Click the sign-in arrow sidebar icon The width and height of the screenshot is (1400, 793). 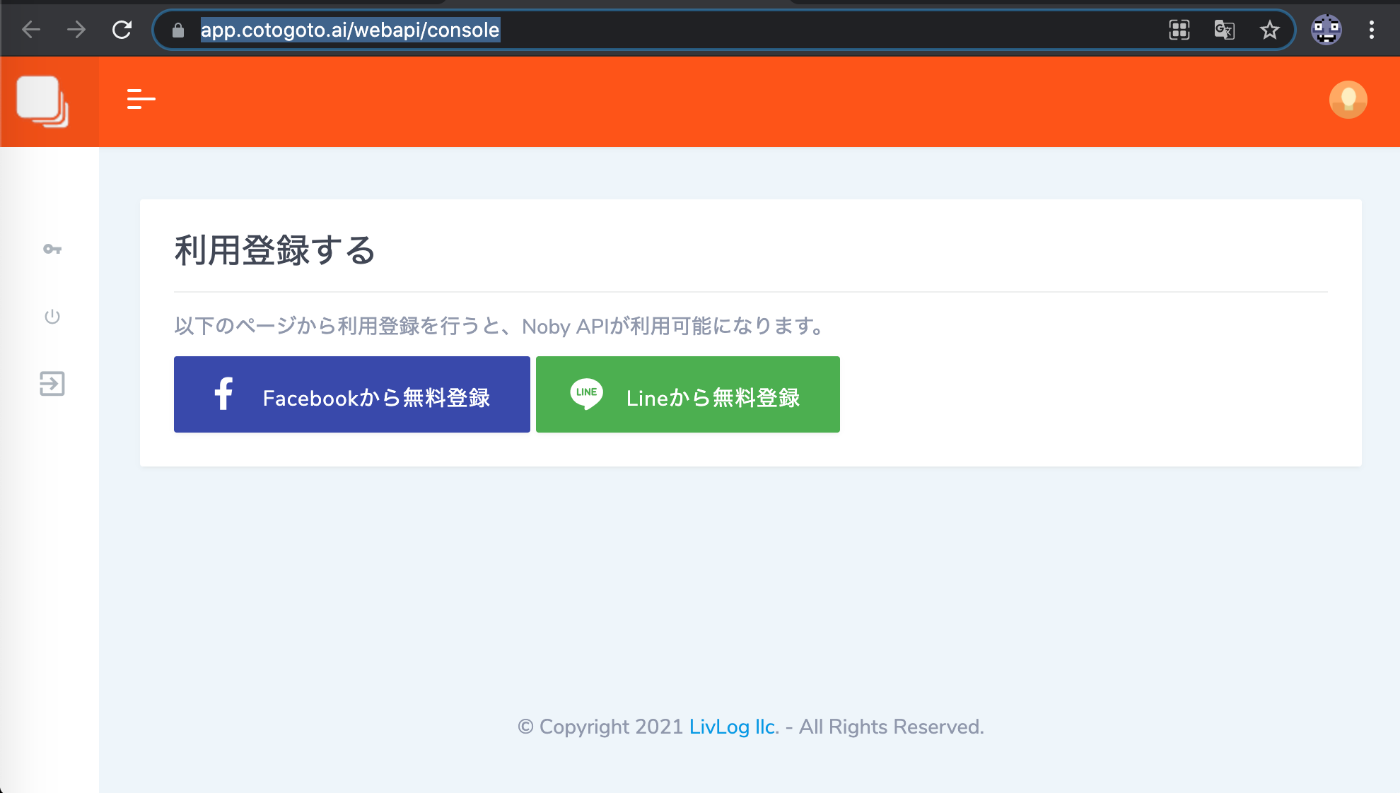(x=52, y=384)
